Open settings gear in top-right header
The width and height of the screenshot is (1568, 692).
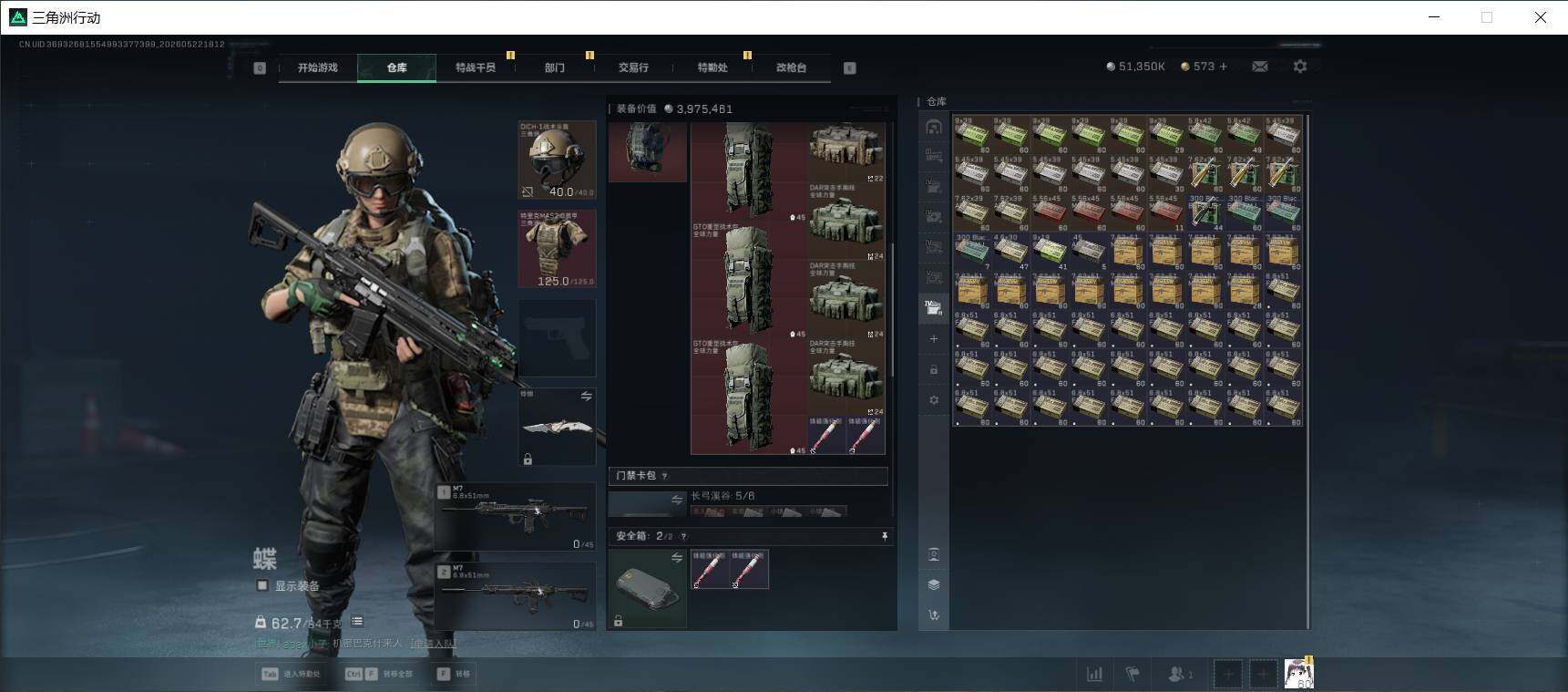click(1300, 67)
